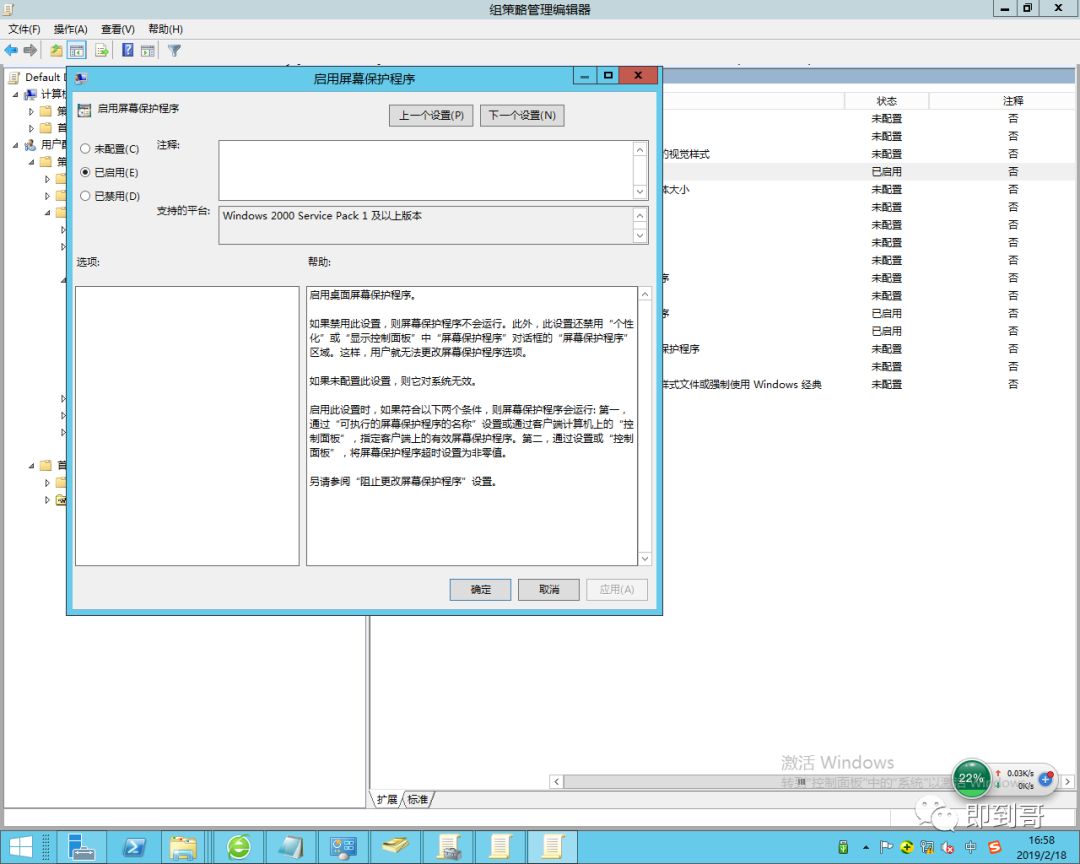Image resolution: width=1080 pixels, height=864 pixels.
Task: Confirm with the 确定 button
Action: pos(480,590)
